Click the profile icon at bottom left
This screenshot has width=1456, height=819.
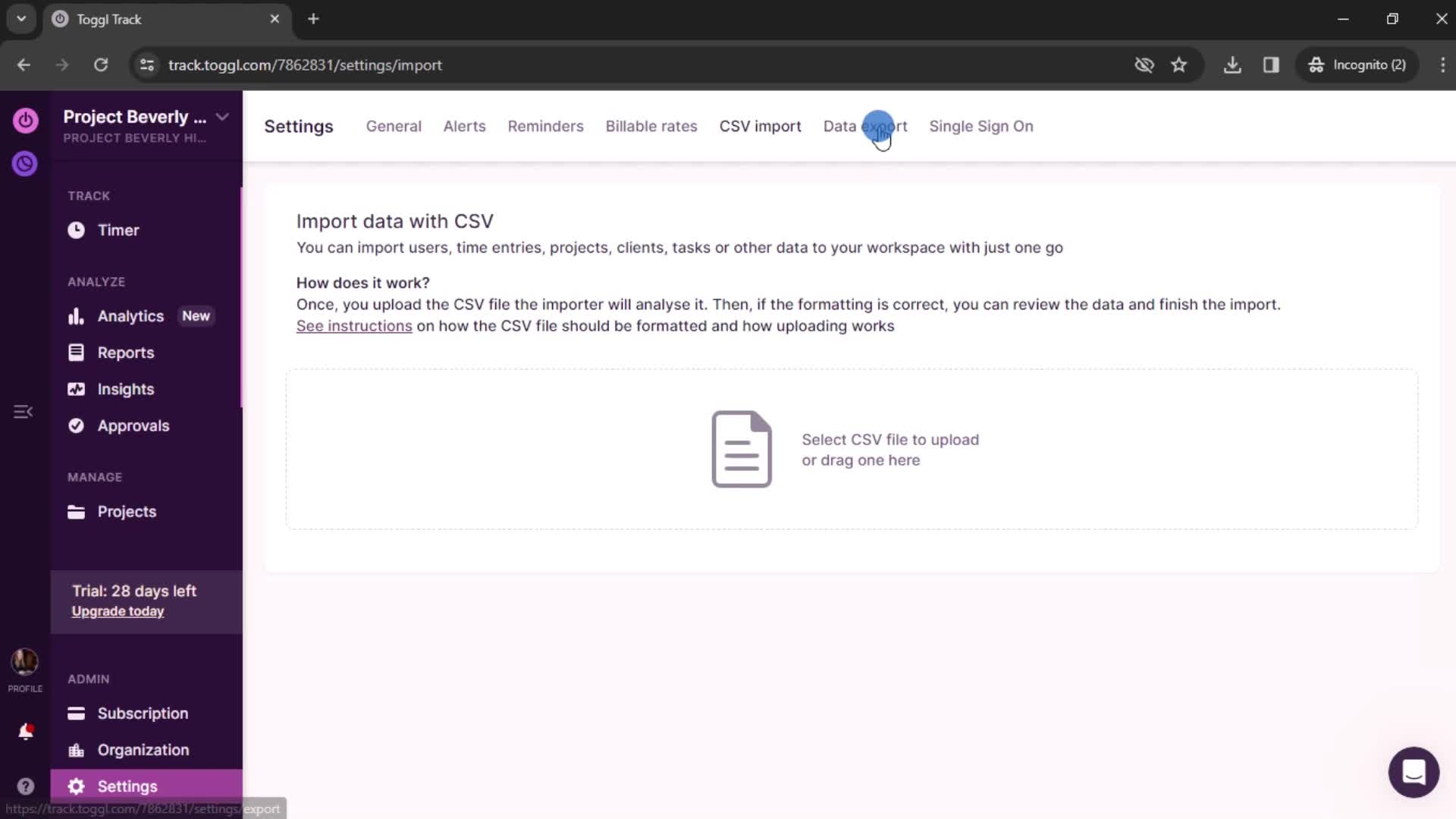click(x=25, y=663)
